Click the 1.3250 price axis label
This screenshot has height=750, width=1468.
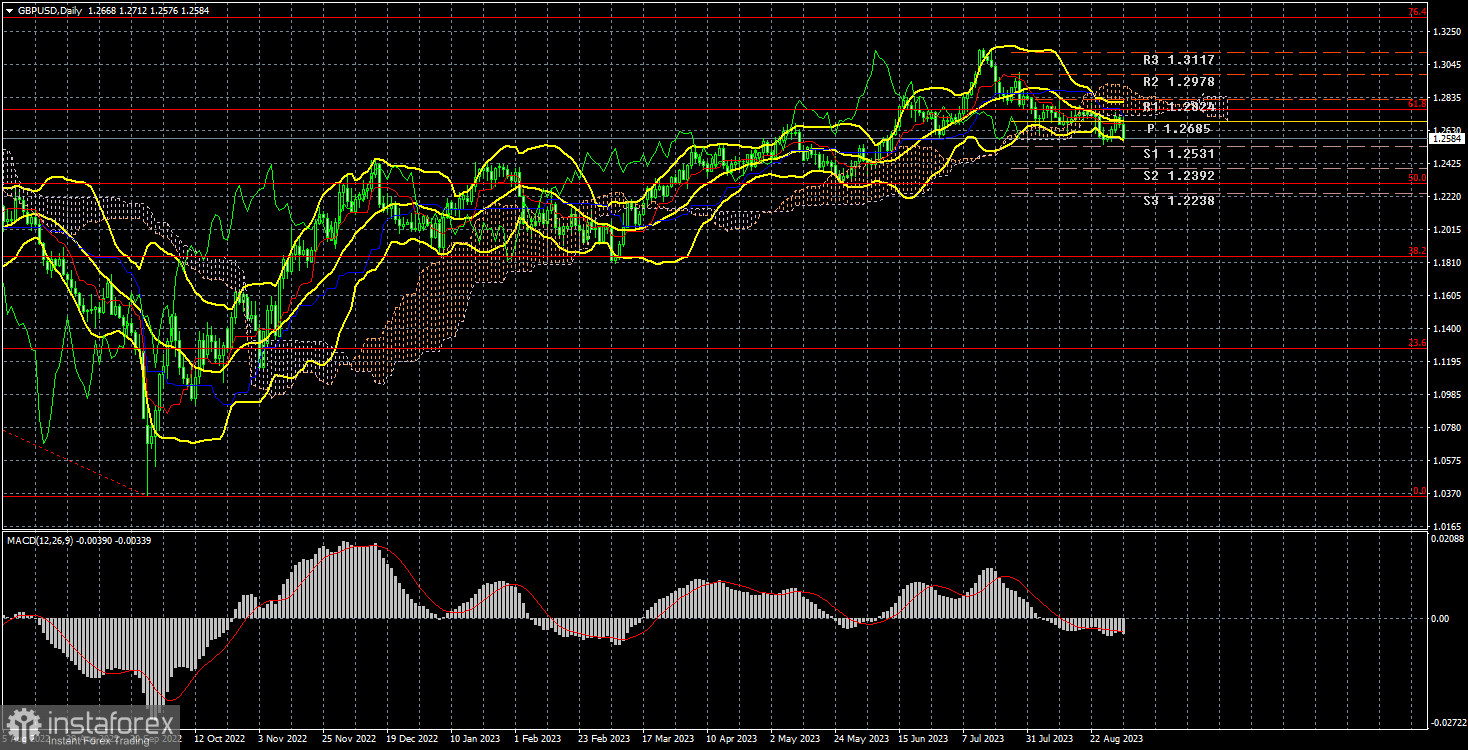tap(1446, 32)
